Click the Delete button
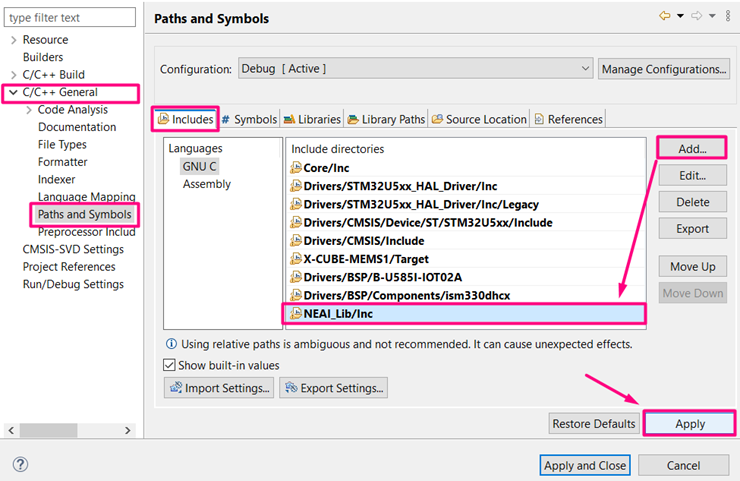This screenshot has width=740, height=481. [692, 202]
